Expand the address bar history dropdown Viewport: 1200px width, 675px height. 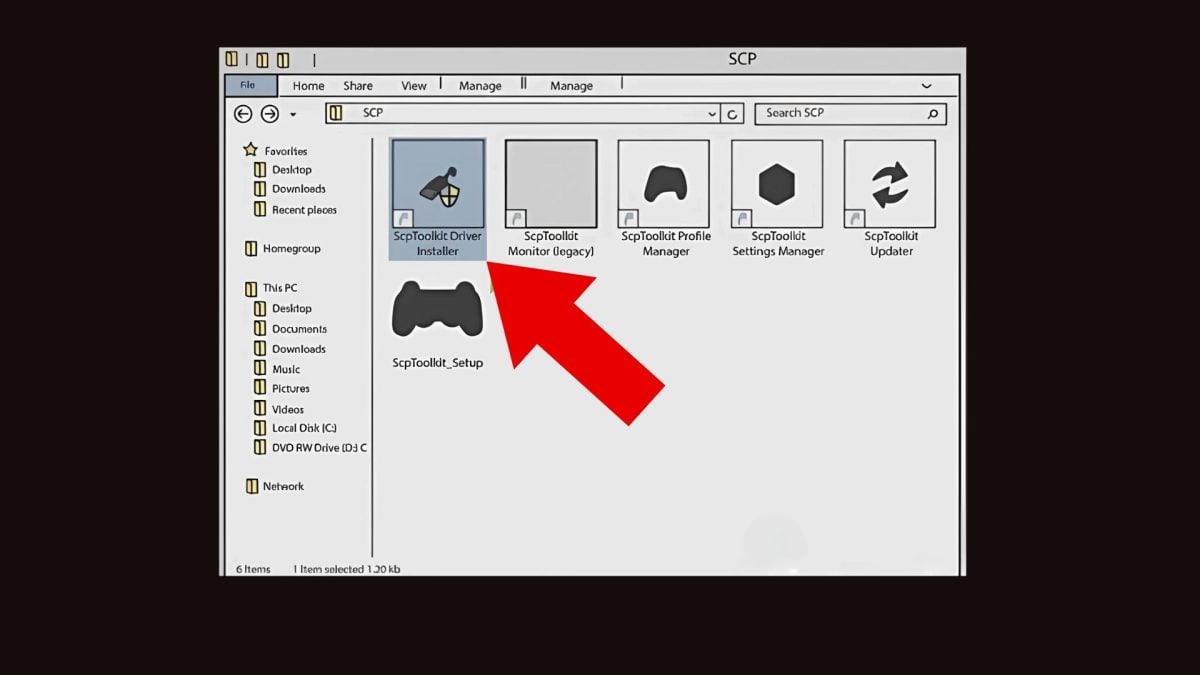tap(711, 114)
